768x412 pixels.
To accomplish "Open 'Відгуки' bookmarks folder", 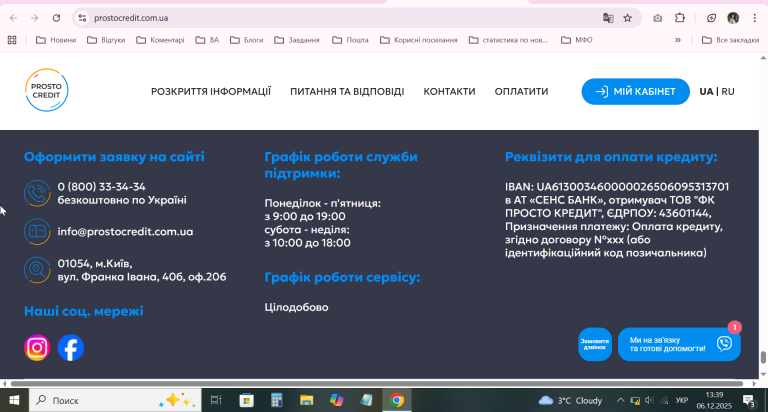I will [x=106, y=40].
